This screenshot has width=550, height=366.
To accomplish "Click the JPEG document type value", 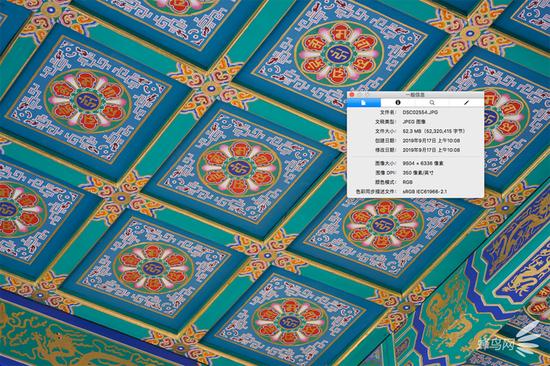I will click(414, 122).
